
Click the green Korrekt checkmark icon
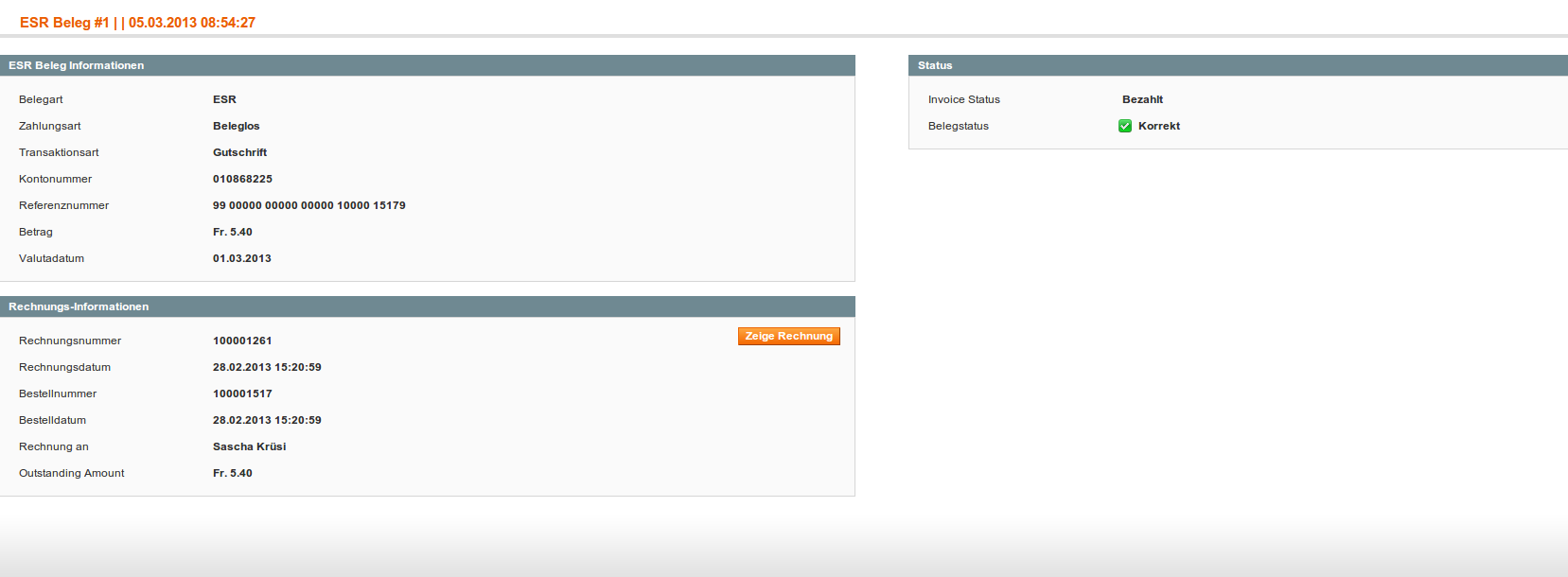tap(1125, 126)
